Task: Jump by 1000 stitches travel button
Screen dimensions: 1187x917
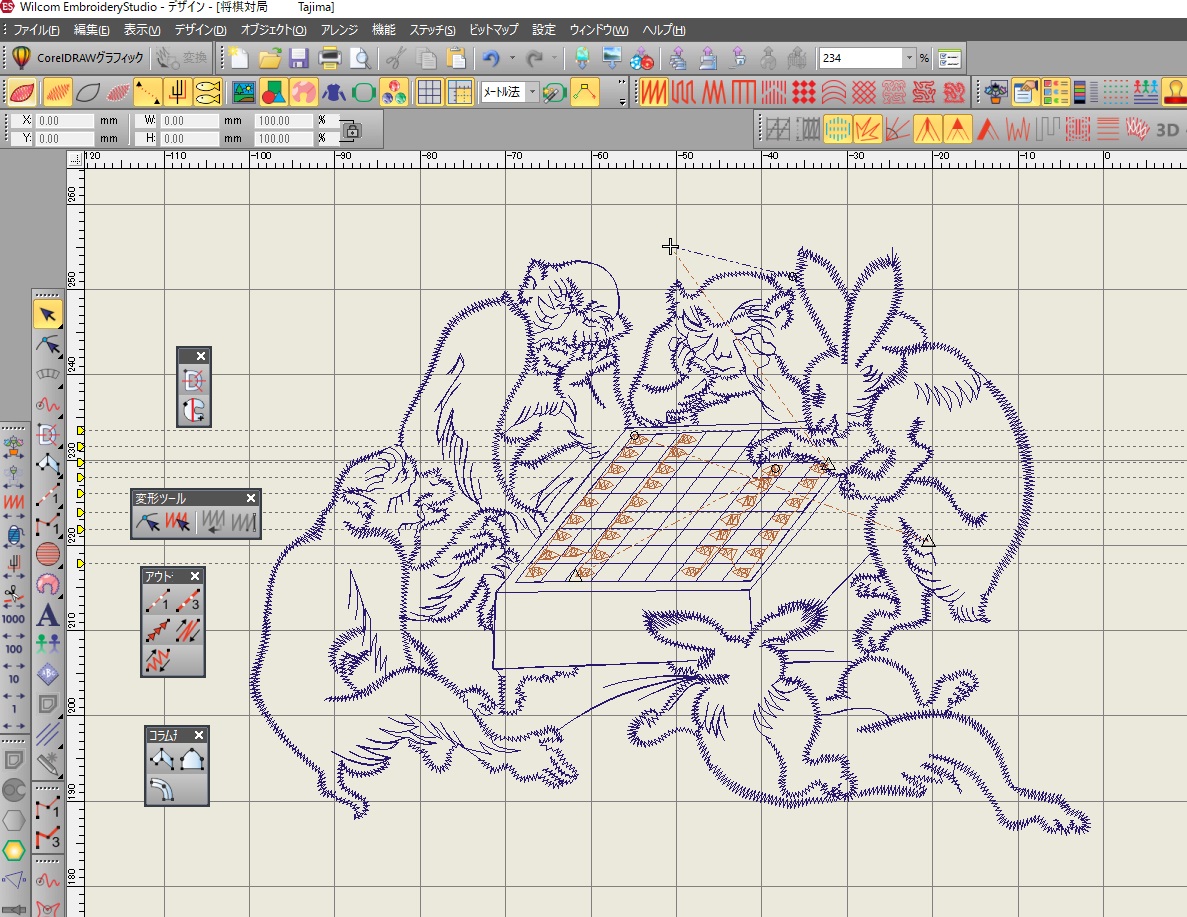Action: pos(14,621)
